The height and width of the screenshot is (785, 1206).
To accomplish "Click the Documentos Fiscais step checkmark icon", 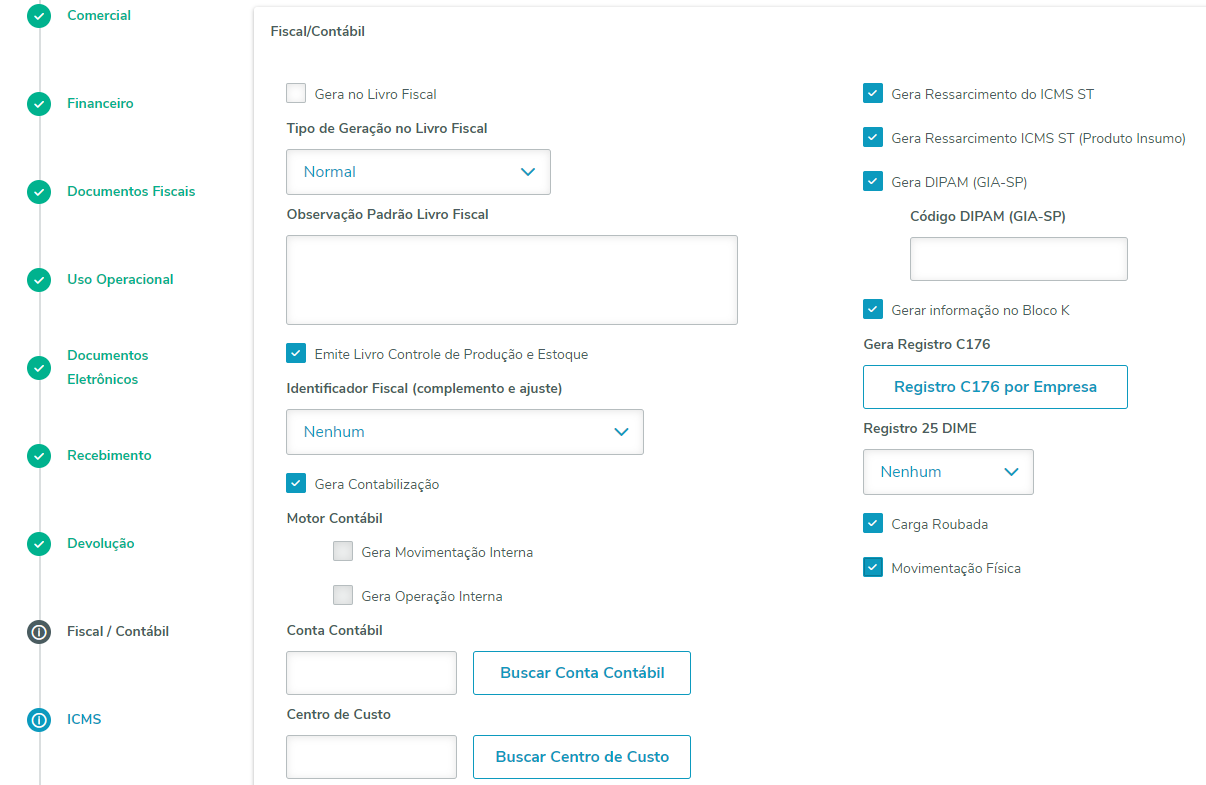I will point(39,192).
